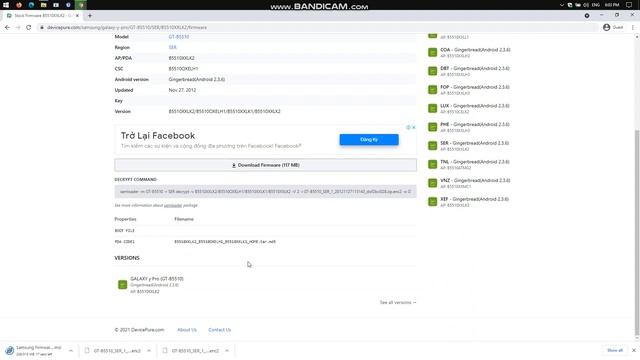Open the red Firefox-style taskbar app
This screenshot has height=360, width=640.
coord(19,5)
